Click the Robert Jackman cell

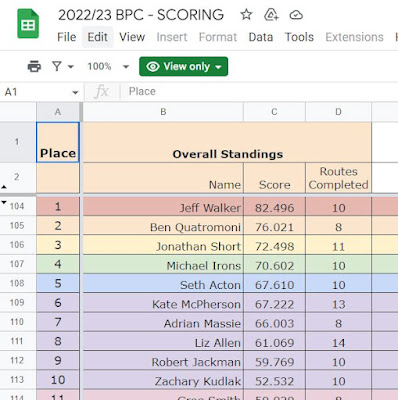tap(163, 360)
